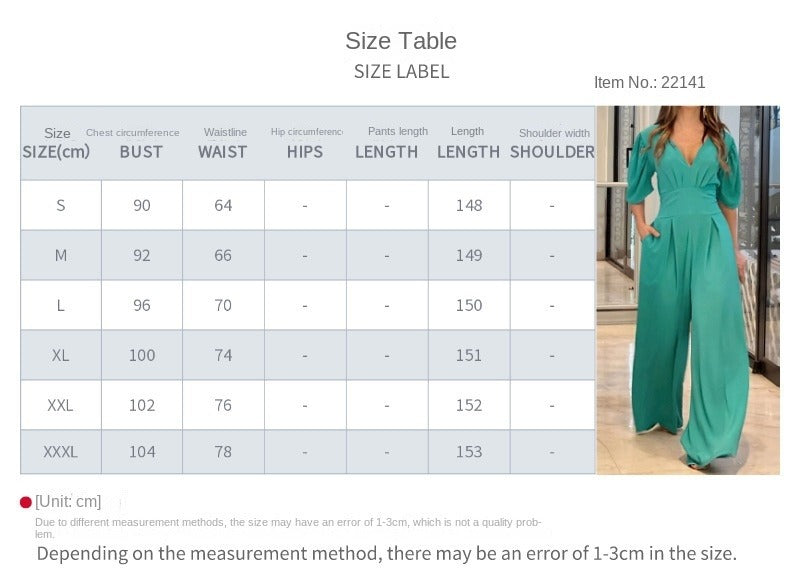Select the XL size row label
Screen dimensions: 800x585
[61, 355]
